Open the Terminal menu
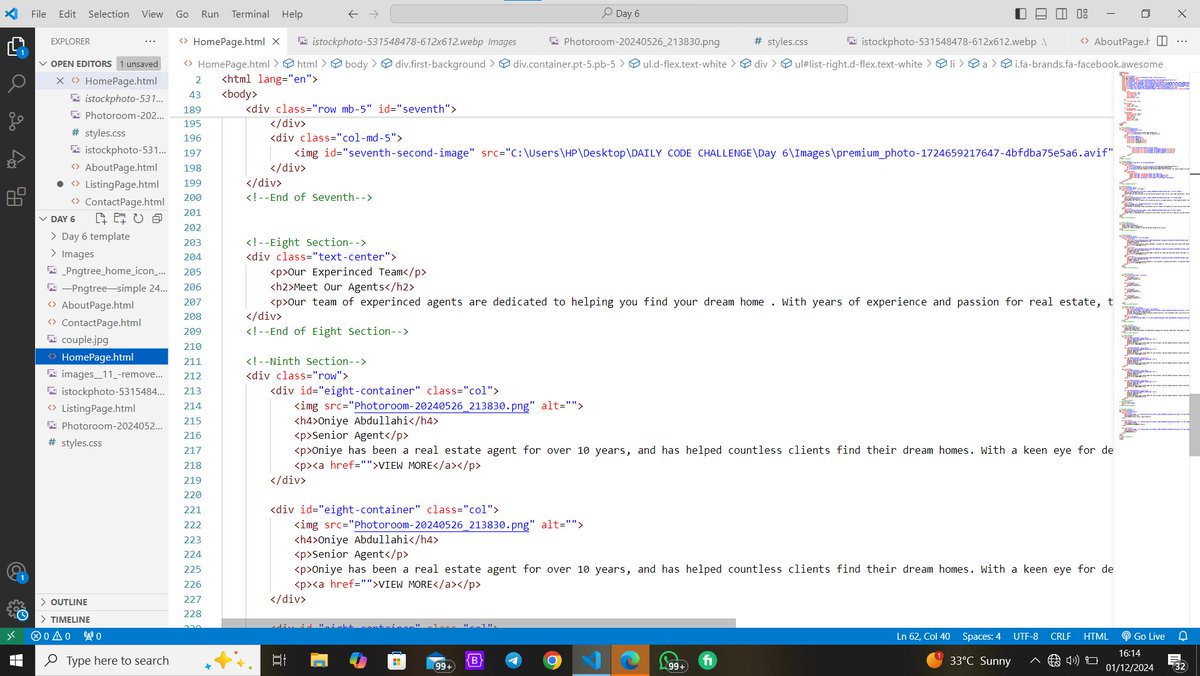This screenshot has height=676, width=1200. (250, 14)
